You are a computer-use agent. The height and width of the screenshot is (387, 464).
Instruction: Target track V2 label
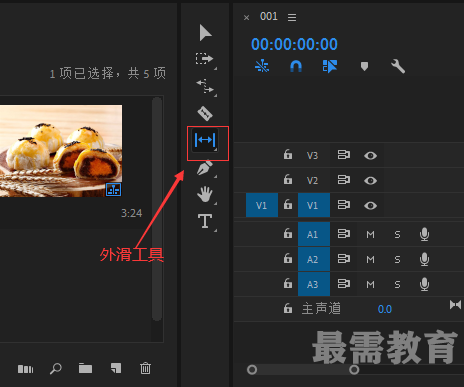(x=312, y=180)
